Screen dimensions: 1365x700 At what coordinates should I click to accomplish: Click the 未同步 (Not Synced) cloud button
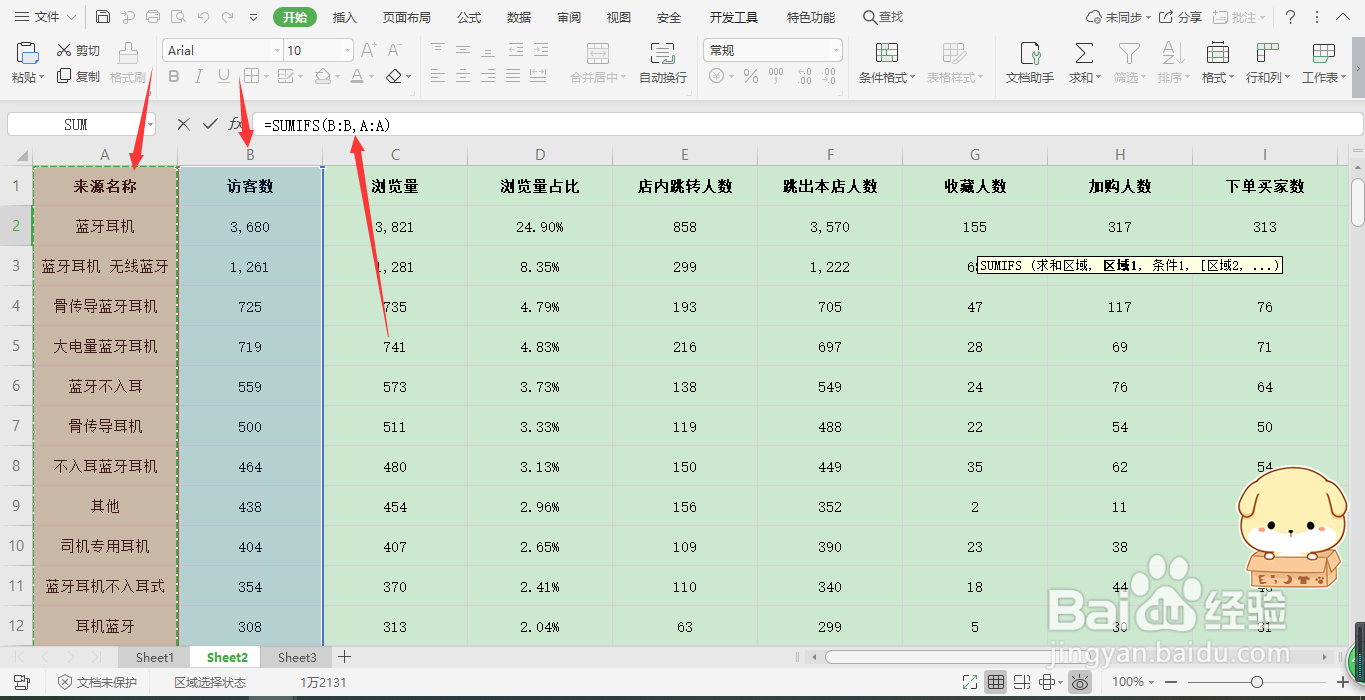click(1118, 17)
